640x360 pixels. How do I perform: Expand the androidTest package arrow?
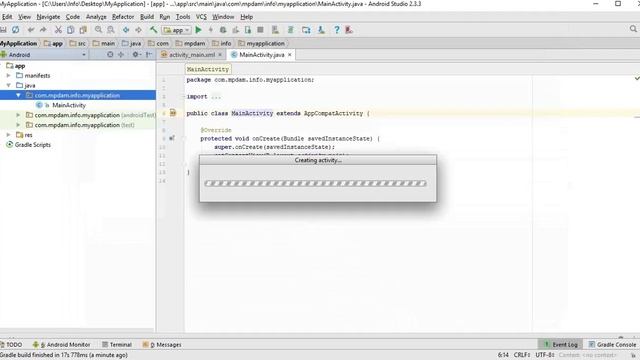(18, 115)
